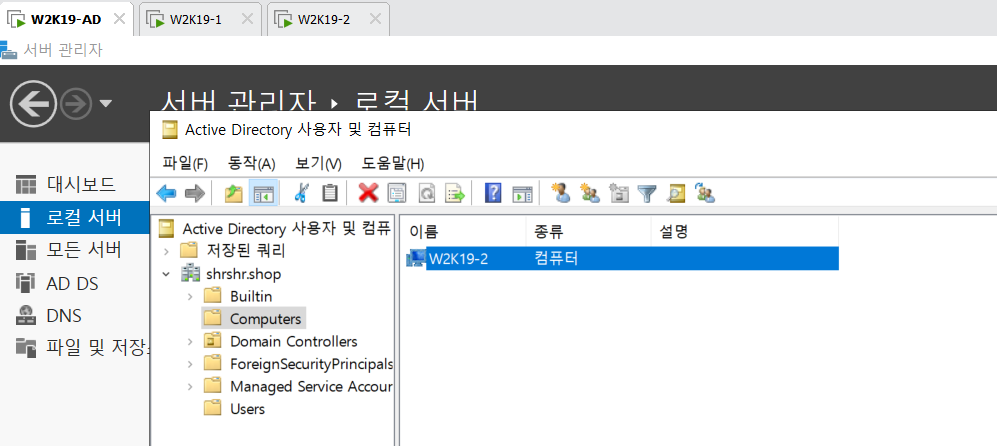Toggle the Show/Hide Console Tree toolbar icon
This screenshot has height=446, width=997.
point(263,193)
